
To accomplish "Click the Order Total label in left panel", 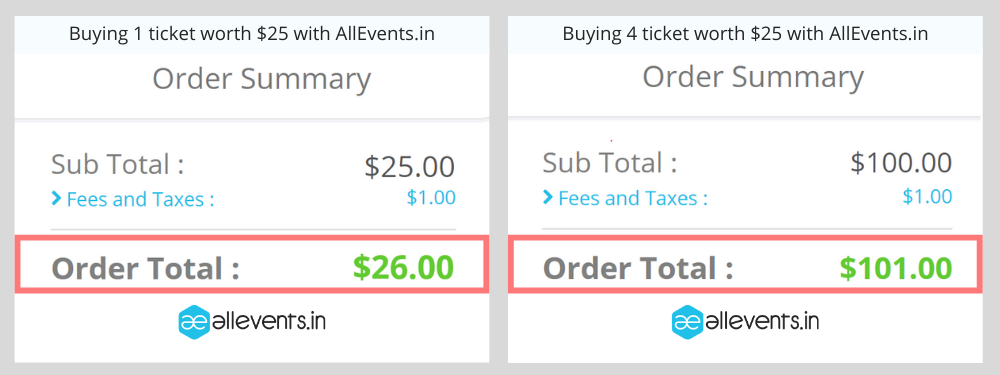I will (x=145, y=268).
